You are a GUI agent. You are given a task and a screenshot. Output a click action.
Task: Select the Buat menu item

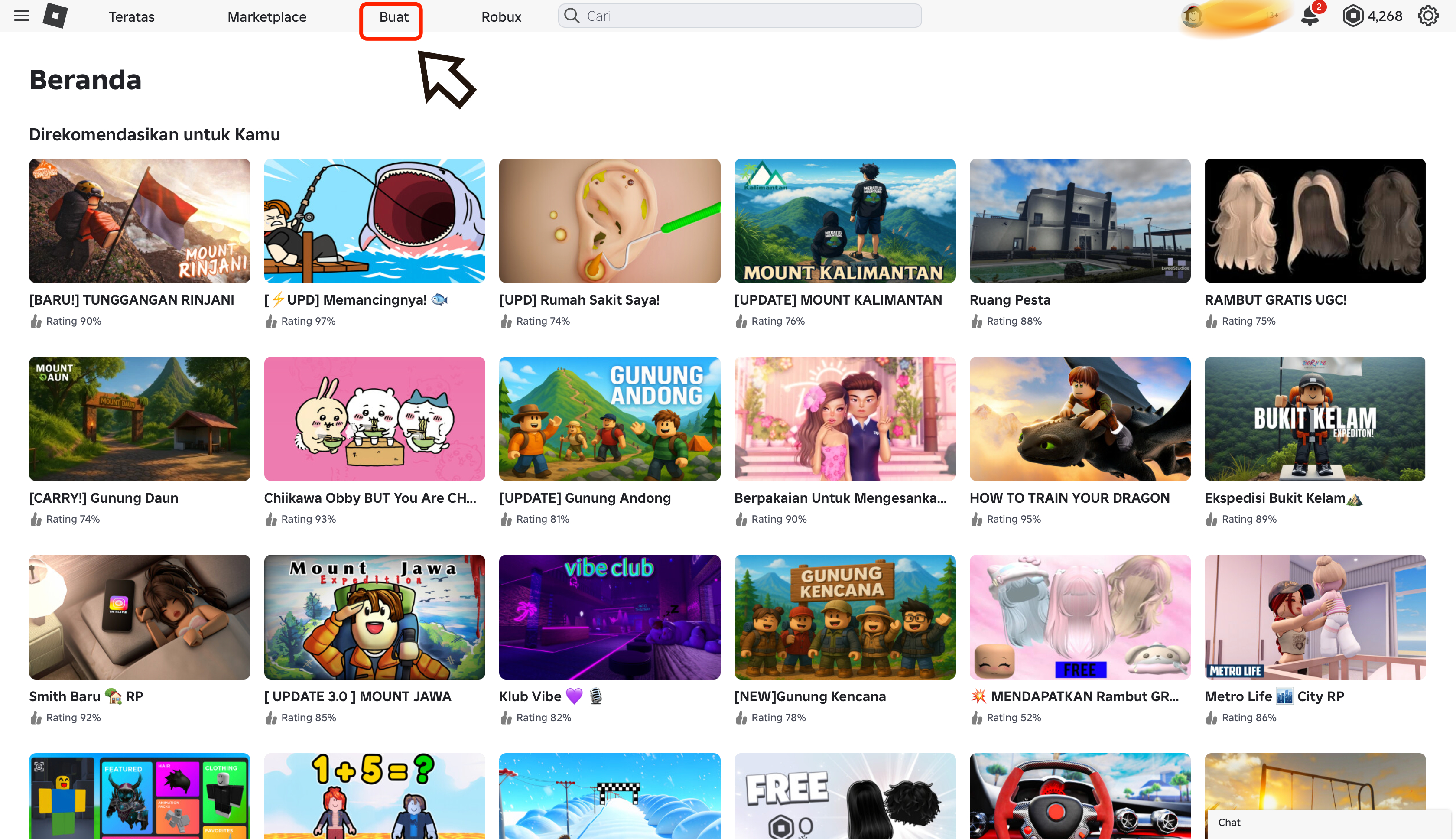(x=393, y=17)
